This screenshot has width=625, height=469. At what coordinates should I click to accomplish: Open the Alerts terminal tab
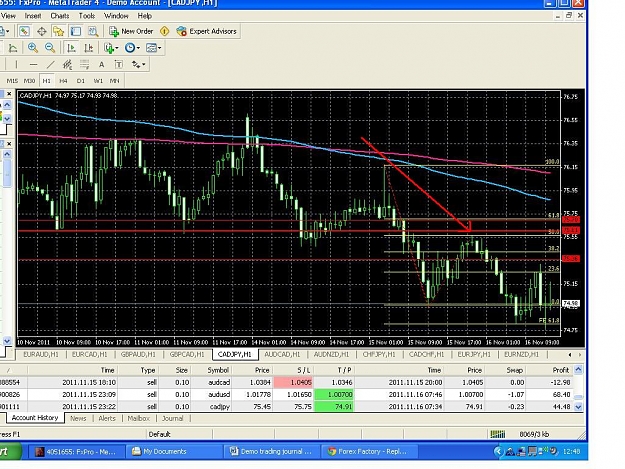click(x=107, y=418)
